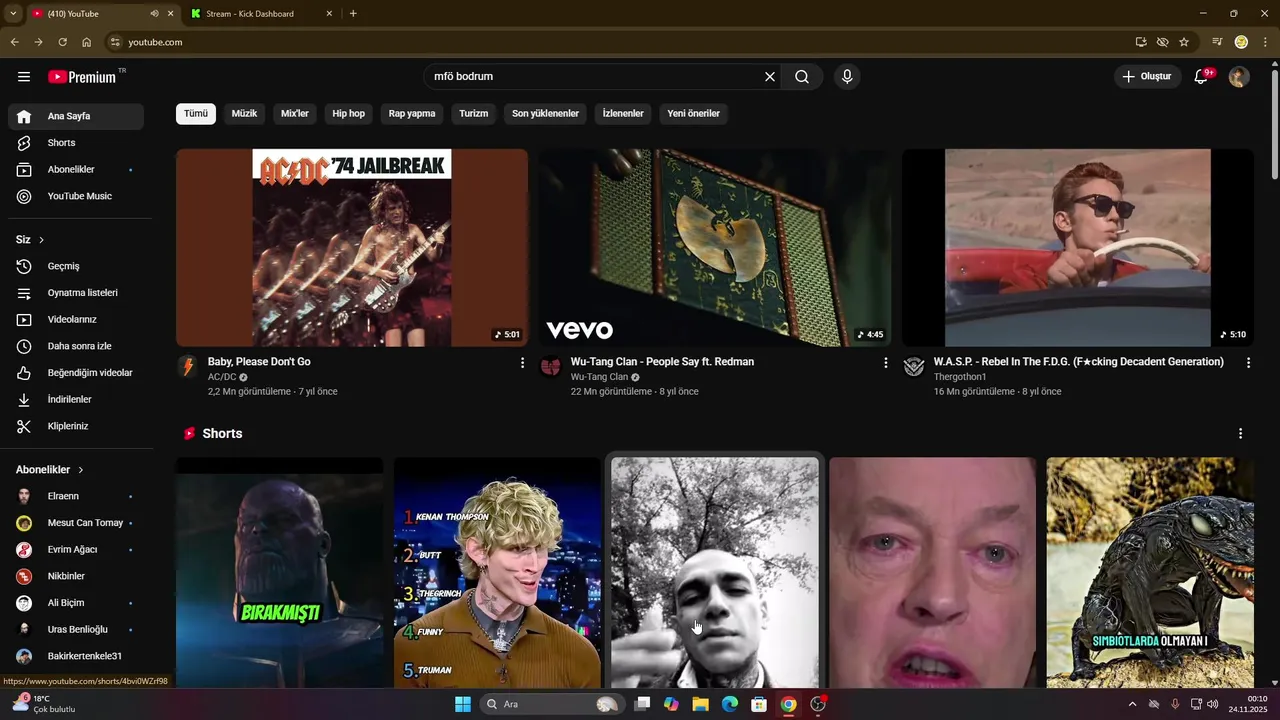Image resolution: width=1280 pixels, height=720 pixels.
Task: Open the YouTube guide hamburger menu
Action: [24, 77]
